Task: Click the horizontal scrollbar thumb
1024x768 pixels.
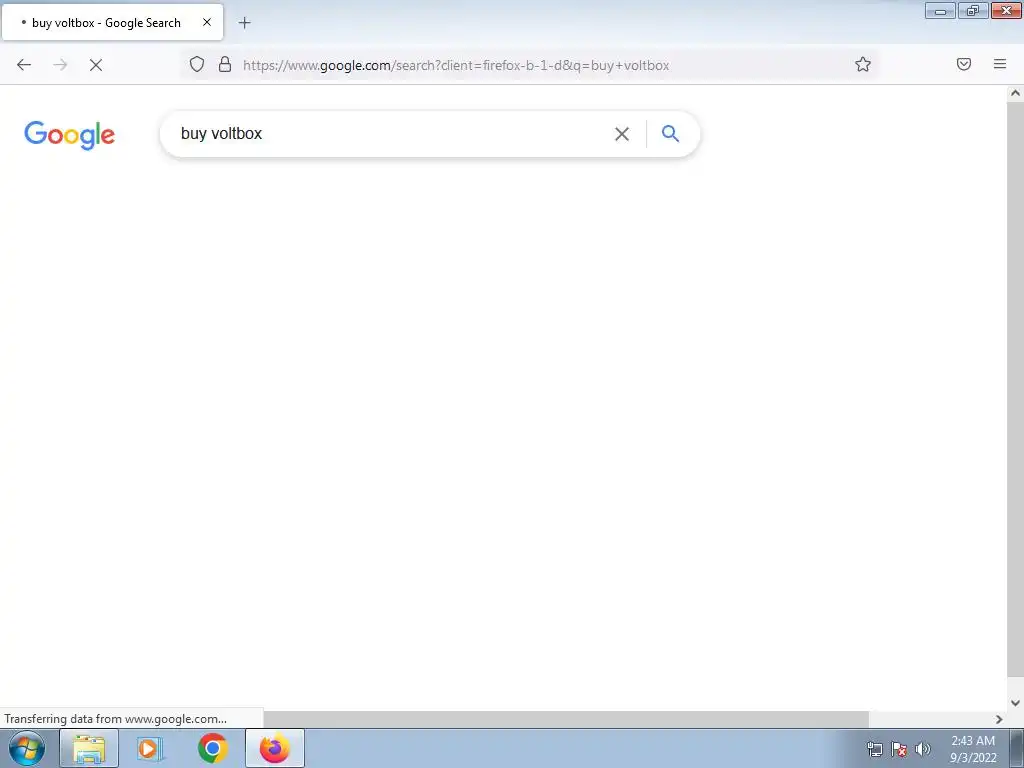Action: pyautogui.click(x=566, y=719)
